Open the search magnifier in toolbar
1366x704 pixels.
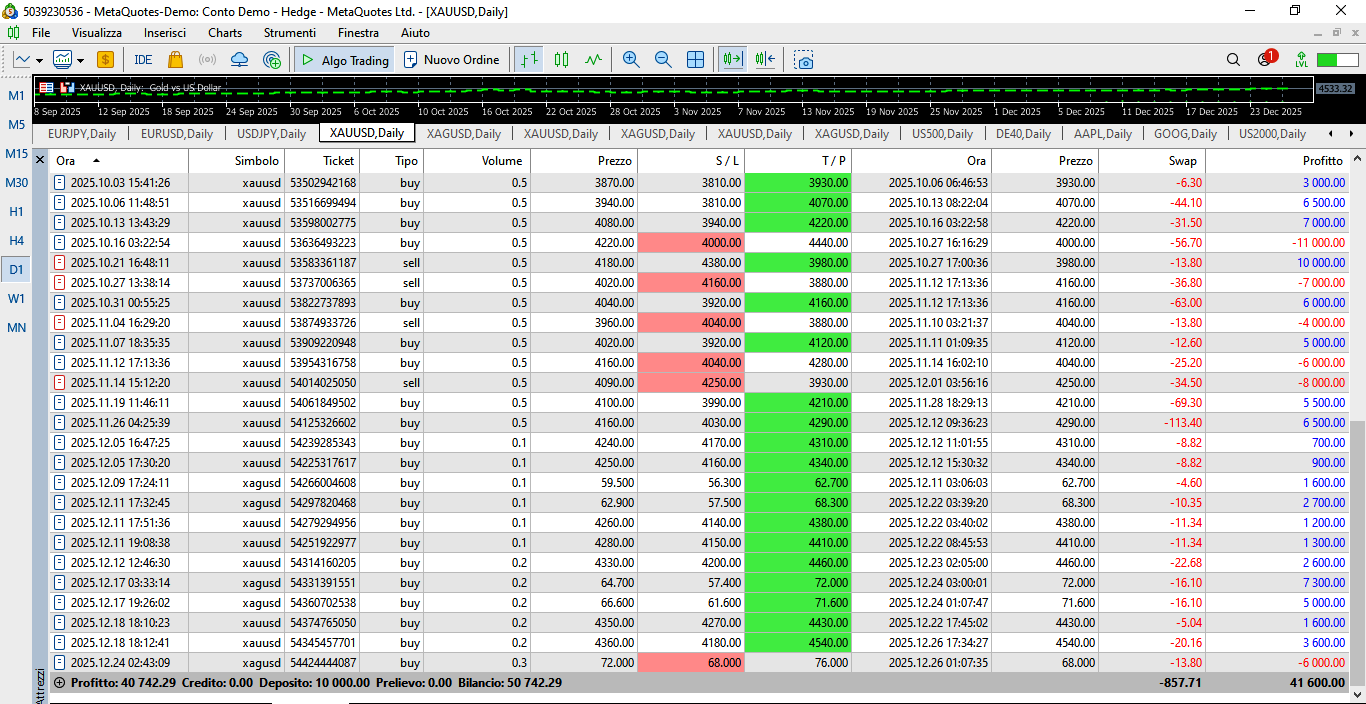pyautogui.click(x=1233, y=60)
